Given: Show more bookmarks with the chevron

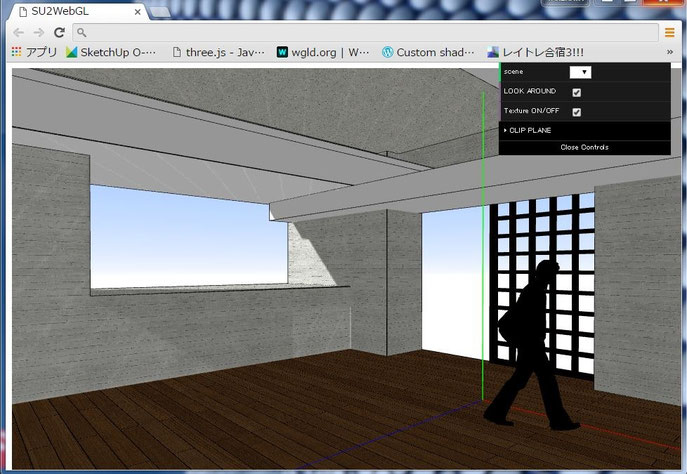Looking at the screenshot, I should [670, 52].
